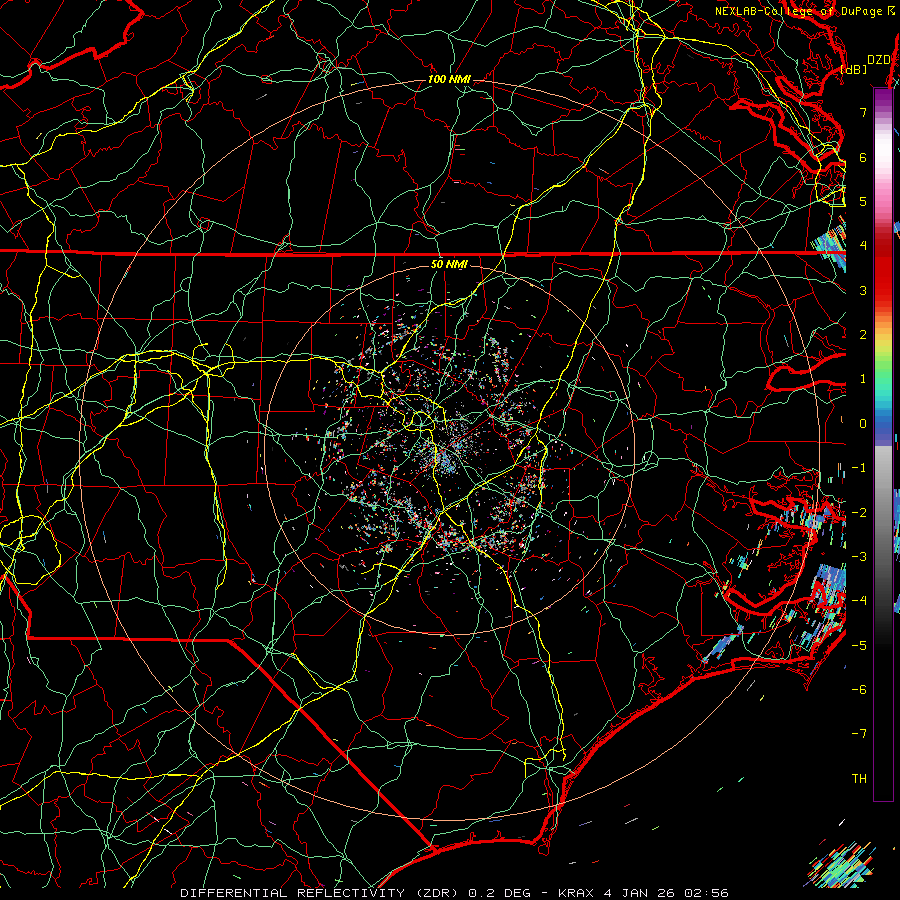The width and height of the screenshot is (900, 900).
Task: Click the TH label on the color scale
Action: point(859,778)
